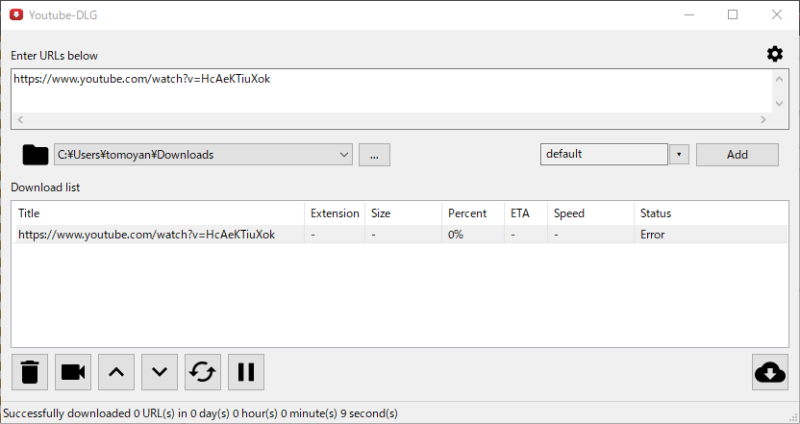Click the Extension column header
The height and width of the screenshot is (424, 800).
click(335, 213)
